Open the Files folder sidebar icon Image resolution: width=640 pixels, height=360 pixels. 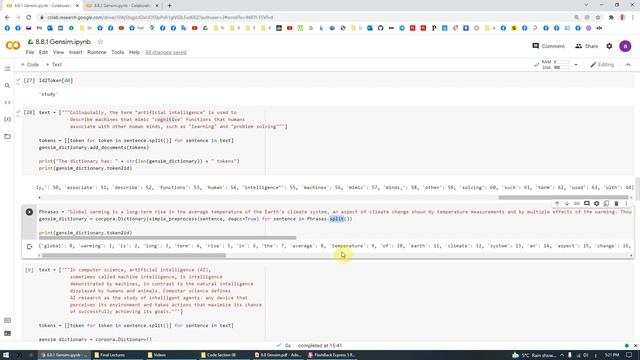click(7, 136)
